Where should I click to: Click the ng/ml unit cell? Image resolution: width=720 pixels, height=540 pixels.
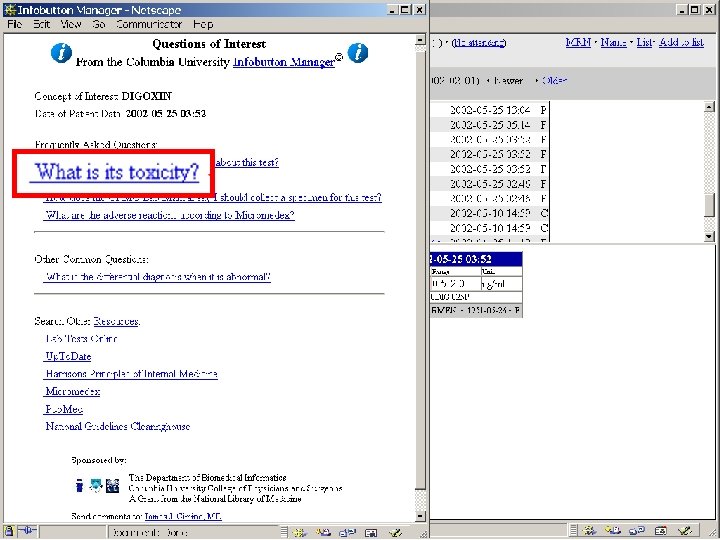(501, 284)
